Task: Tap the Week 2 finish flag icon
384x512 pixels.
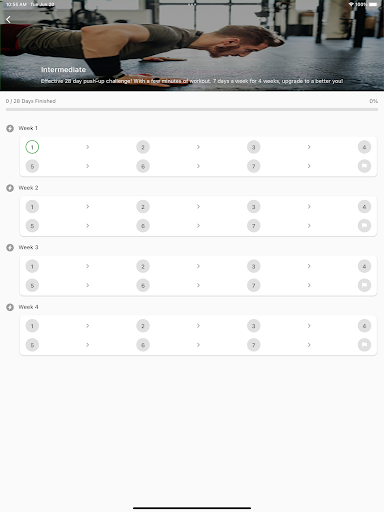Action: [x=364, y=226]
